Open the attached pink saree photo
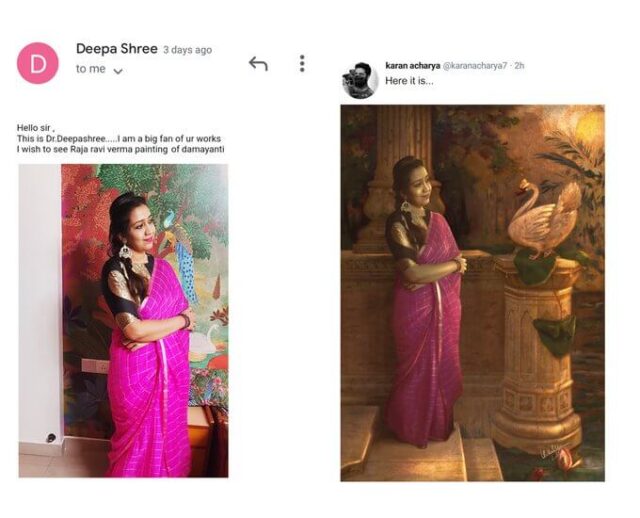Screen dimensions: 640x518 coord(123,320)
